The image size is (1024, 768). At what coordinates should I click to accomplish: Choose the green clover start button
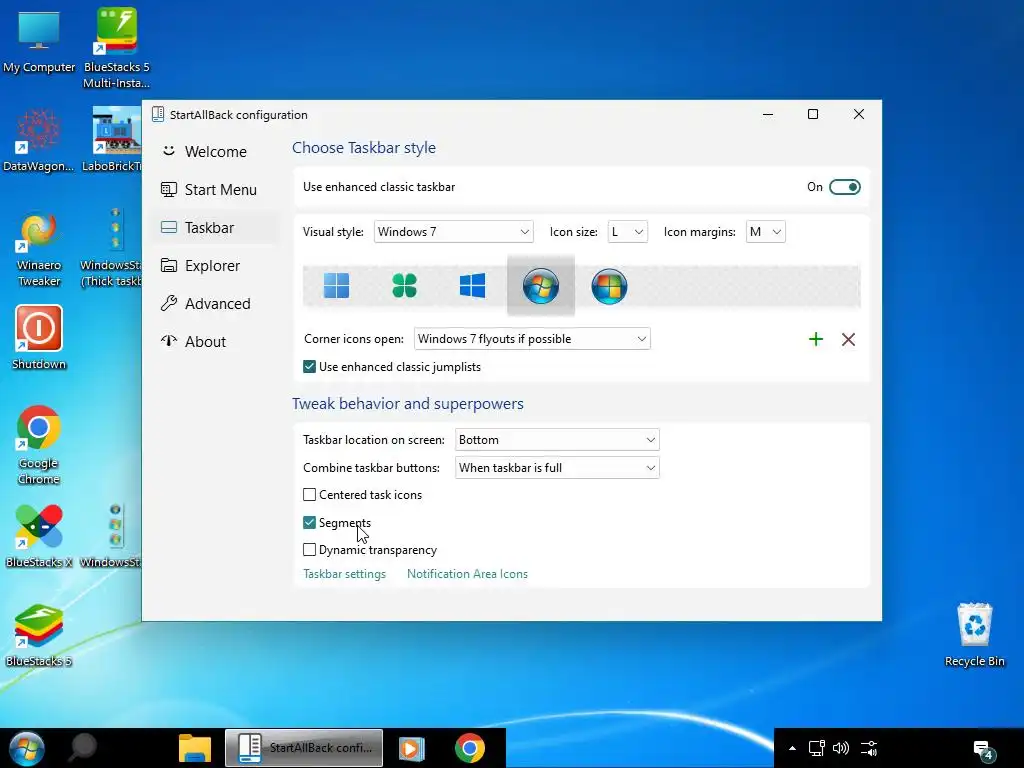coord(404,285)
